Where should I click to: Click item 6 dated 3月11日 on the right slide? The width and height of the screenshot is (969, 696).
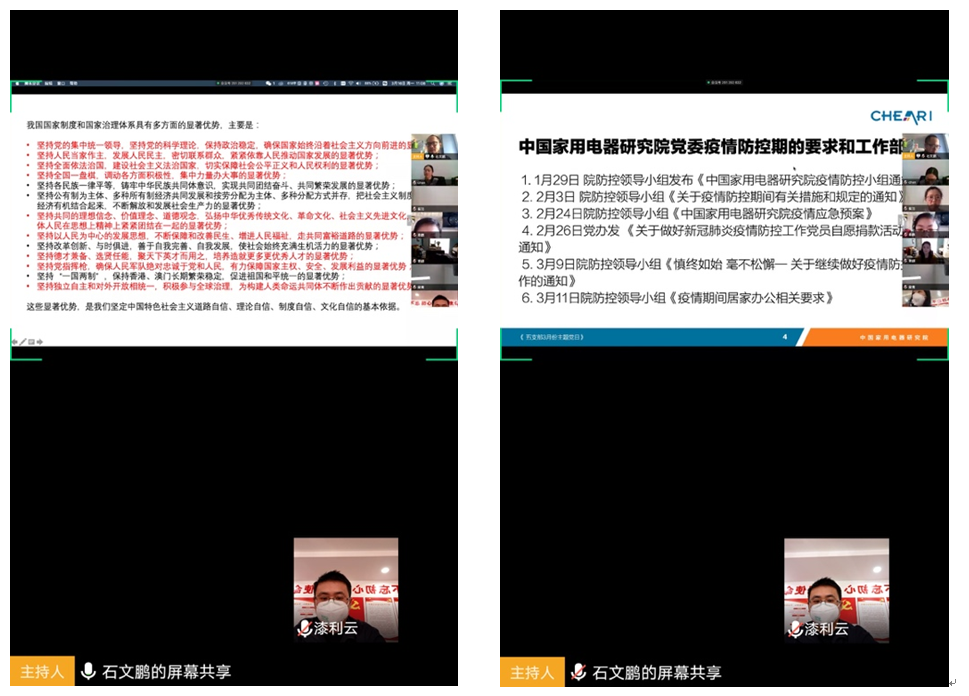pos(677,298)
